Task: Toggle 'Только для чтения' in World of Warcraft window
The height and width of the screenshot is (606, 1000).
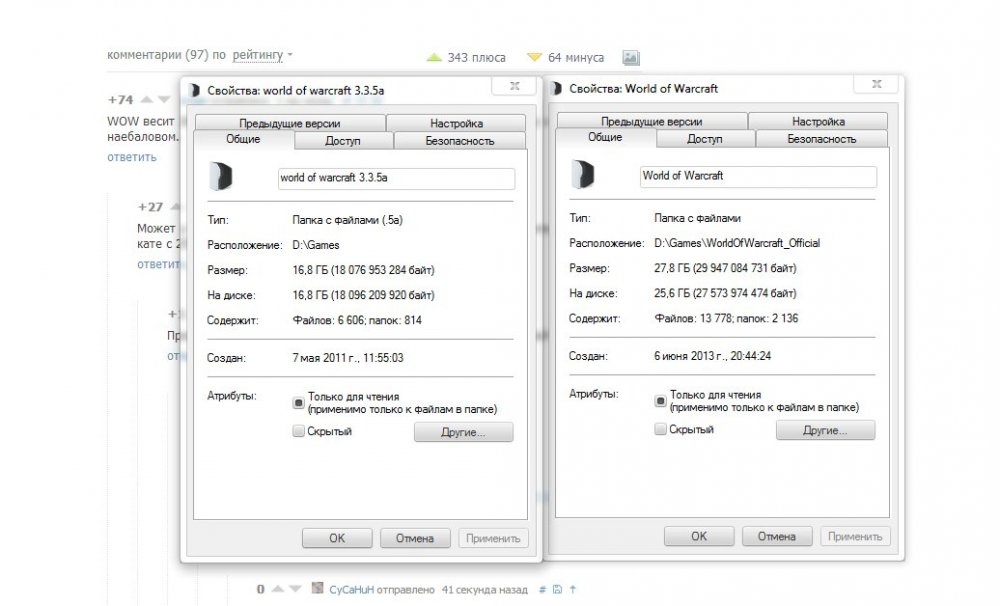Action: [660, 401]
